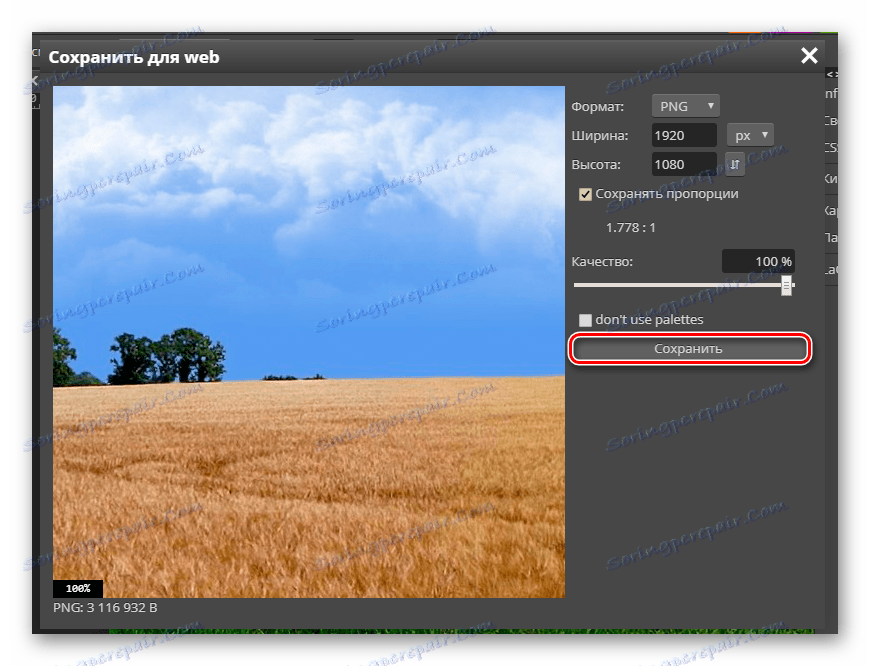This screenshot has height=666, width=870.
Task: Enable the don't use palettes checkbox
Action: point(585,320)
